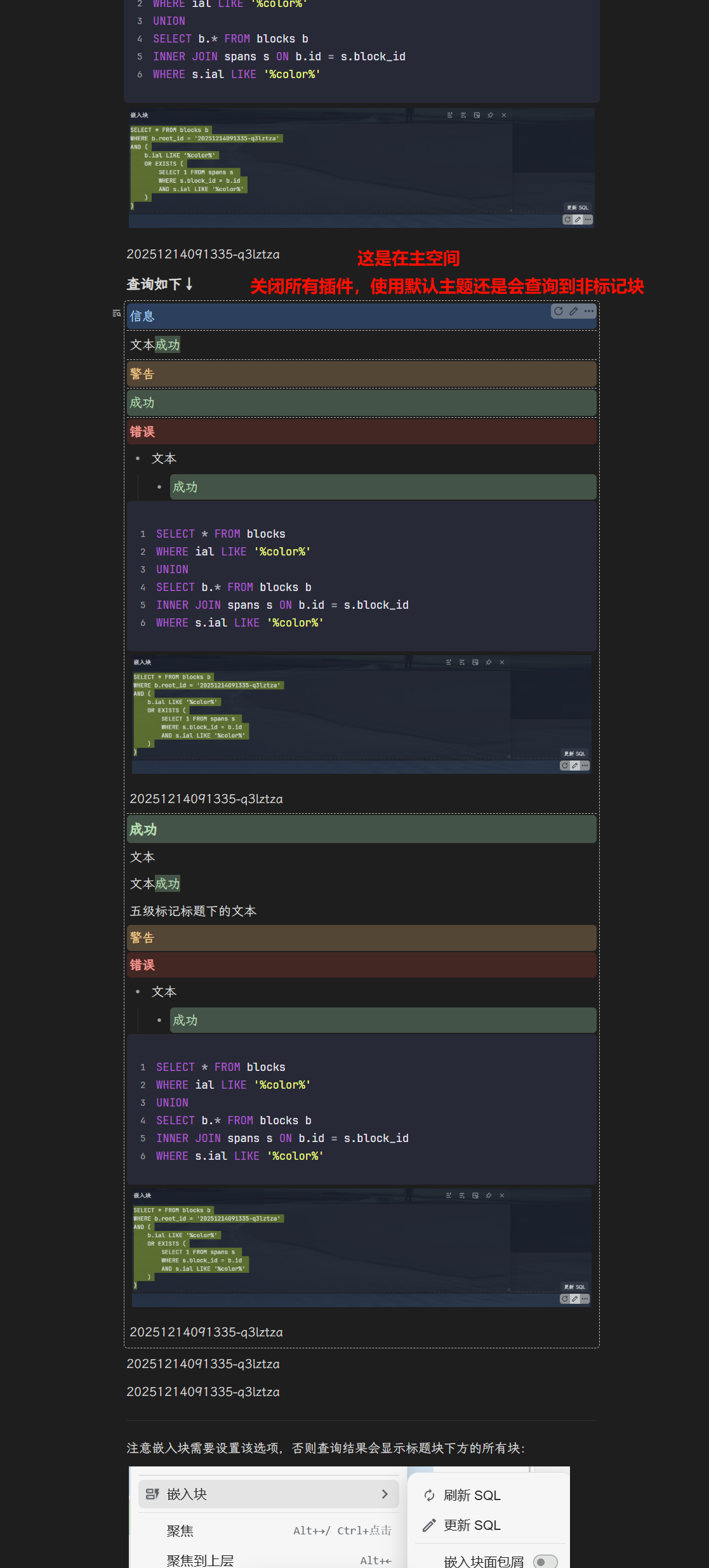This screenshot has height=1568, width=709.
Task: Click the circular arrows icon beside 刷新 SQL
Action: (429, 1496)
